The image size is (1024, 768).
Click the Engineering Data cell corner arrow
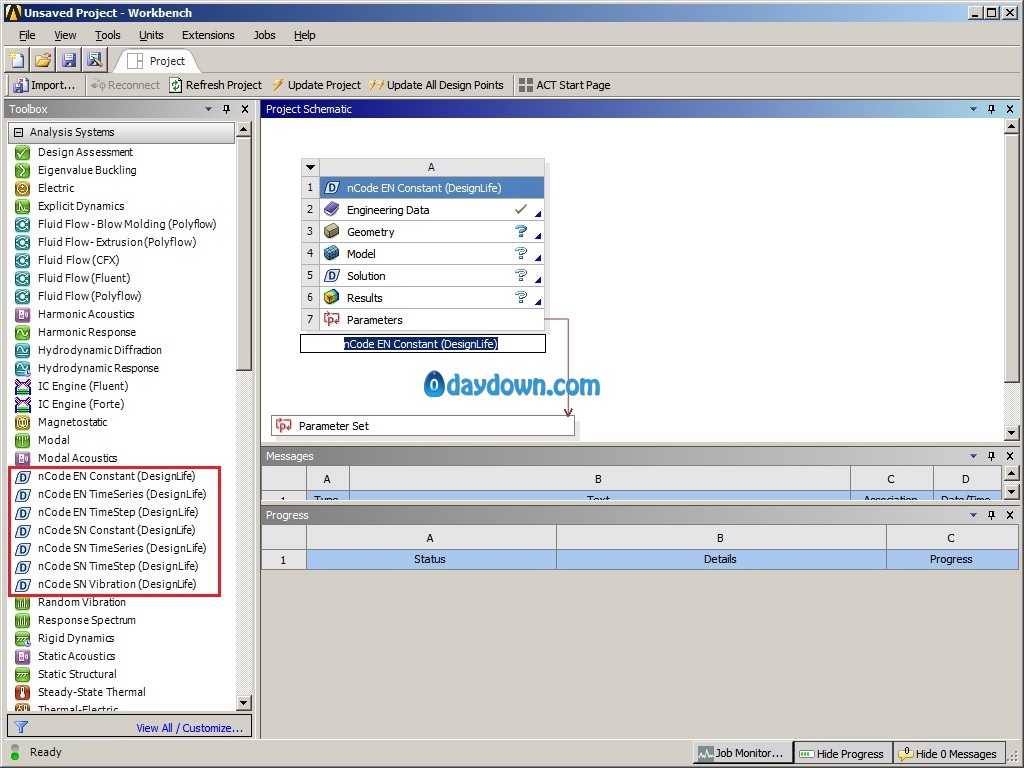tap(538, 214)
